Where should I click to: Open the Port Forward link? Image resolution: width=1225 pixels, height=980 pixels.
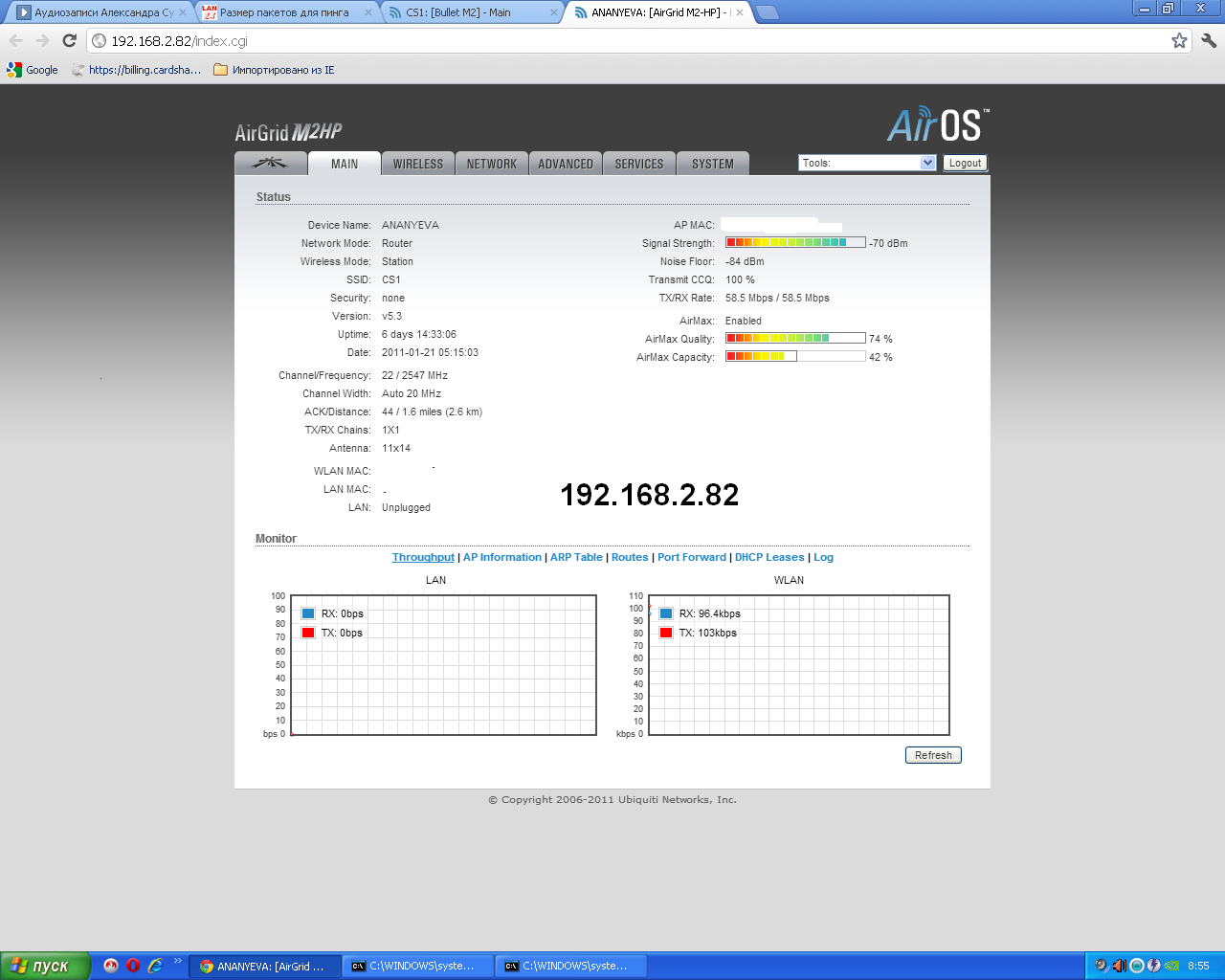[692, 557]
